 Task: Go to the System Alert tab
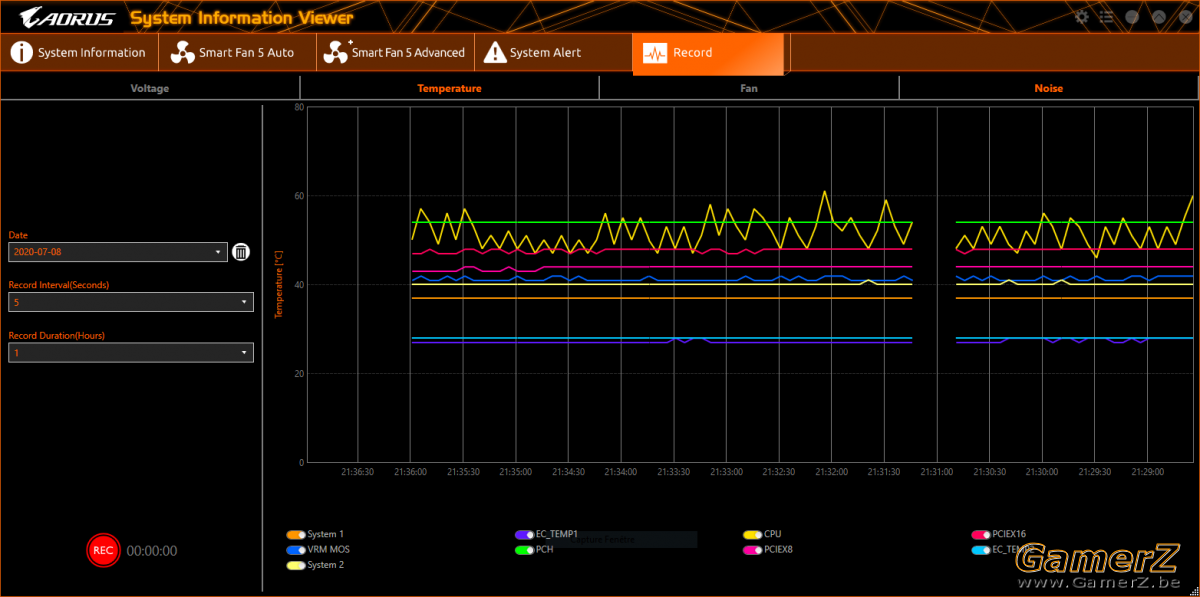coord(552,53)
